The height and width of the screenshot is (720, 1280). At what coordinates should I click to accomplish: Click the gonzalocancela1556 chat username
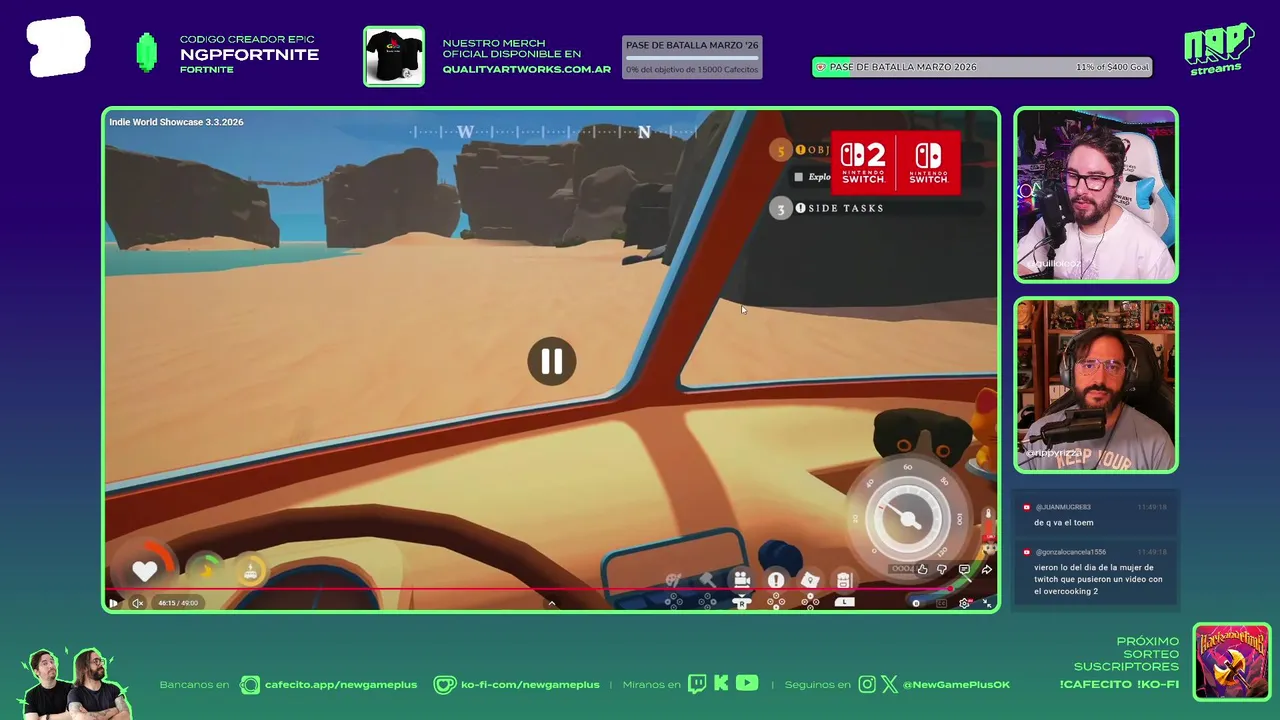[x=1070, y=552]
